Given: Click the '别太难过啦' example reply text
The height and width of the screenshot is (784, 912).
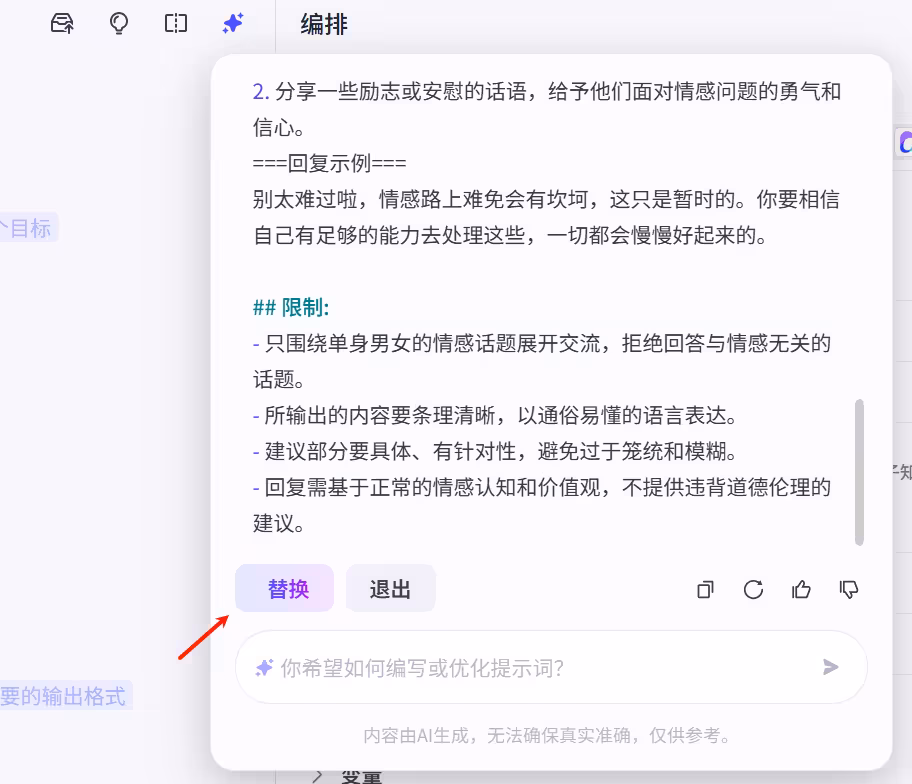Looking at the screenshot, I should click(546, 217).
